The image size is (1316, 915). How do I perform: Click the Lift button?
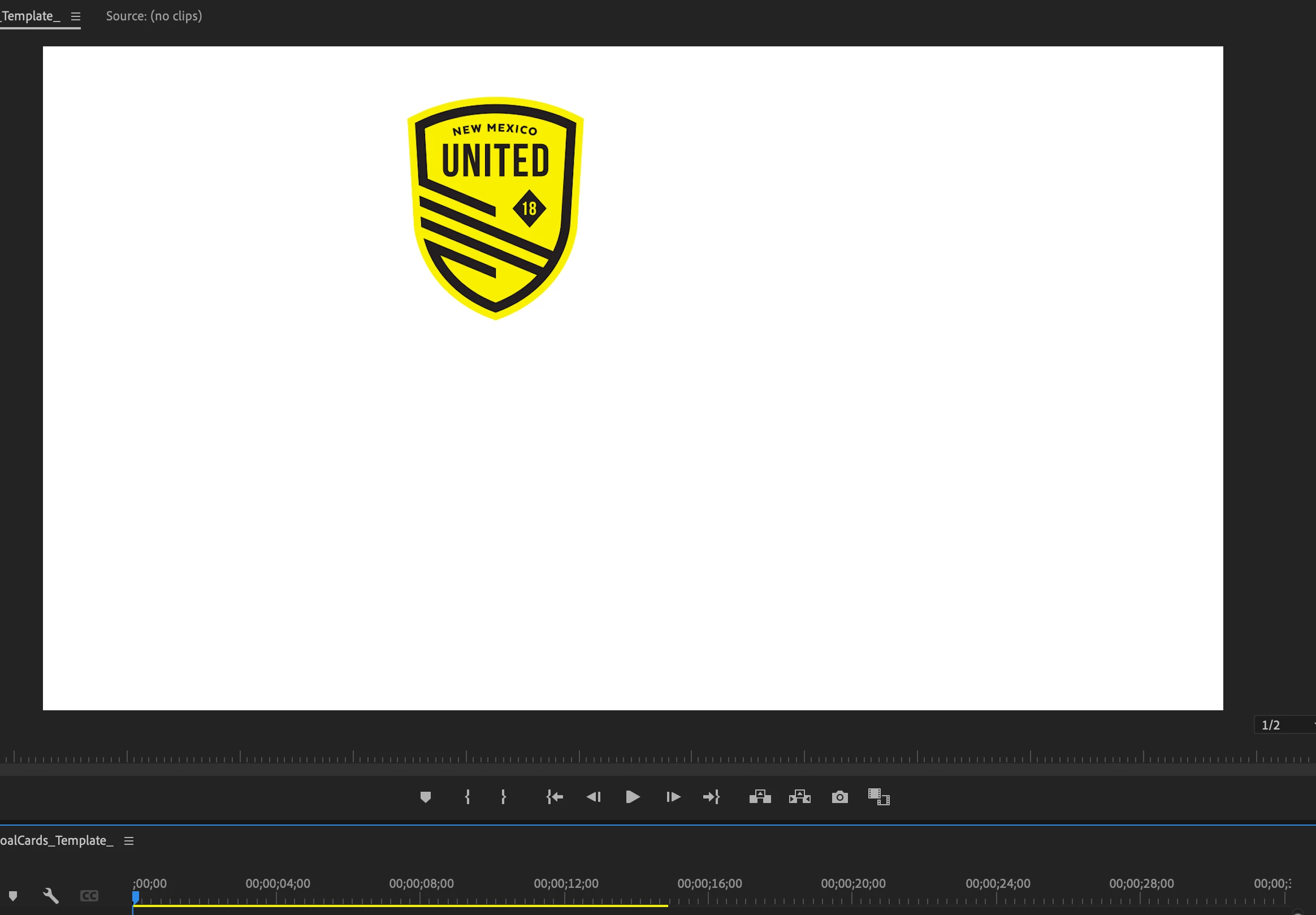pos(760,797)
